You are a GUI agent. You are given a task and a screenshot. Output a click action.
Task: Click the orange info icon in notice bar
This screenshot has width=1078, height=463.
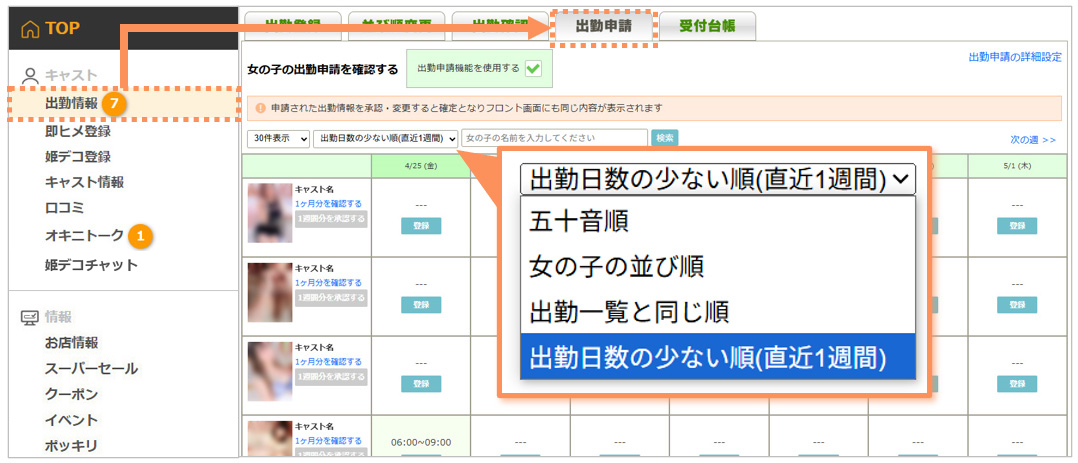[260, 108]
